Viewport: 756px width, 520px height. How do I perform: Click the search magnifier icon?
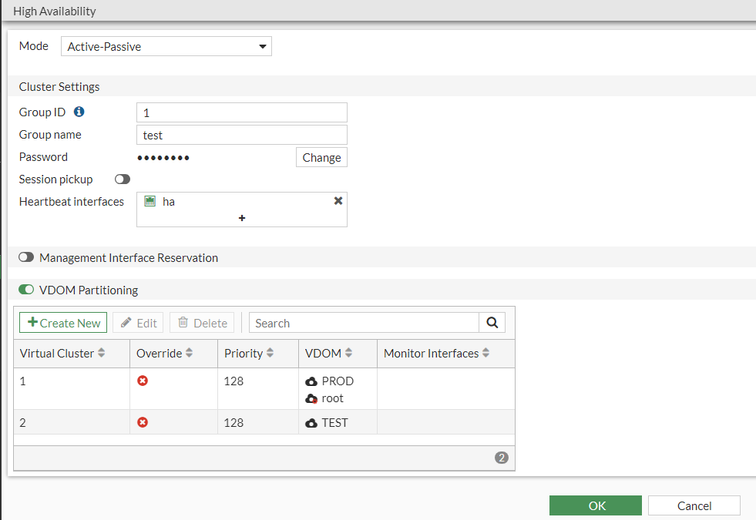point(492,323)
